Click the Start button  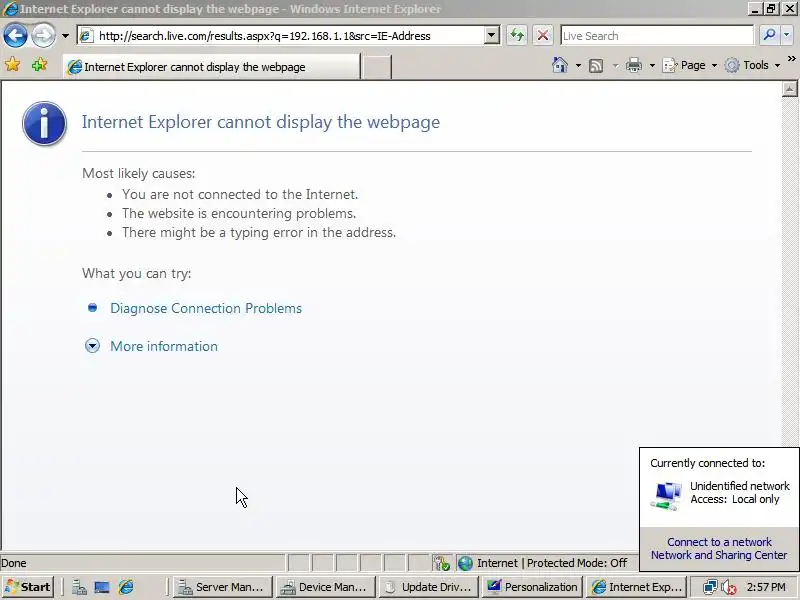tap(28, 587)
